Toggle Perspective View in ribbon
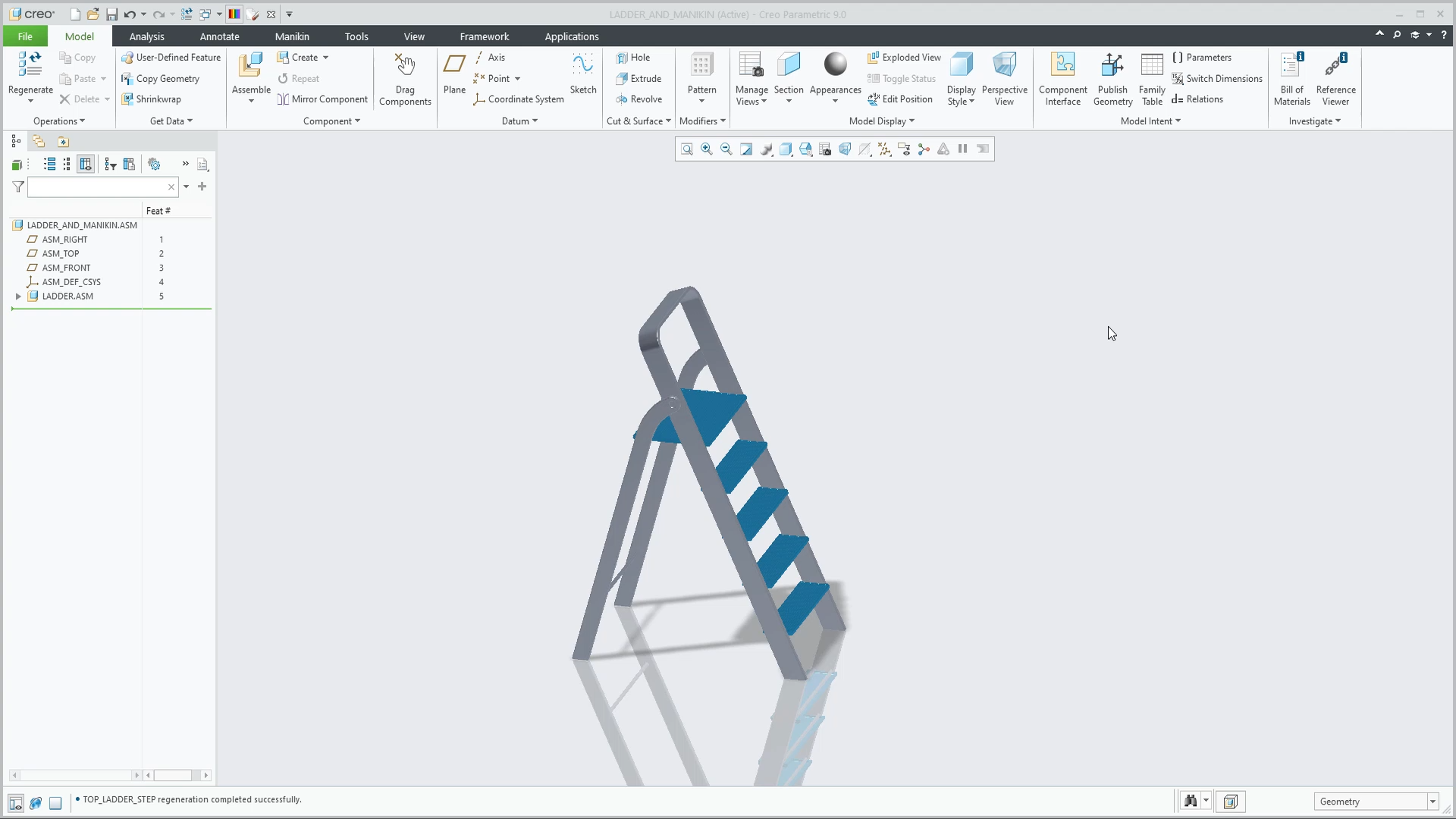The image size is (1456, 819). [1004, 79]
